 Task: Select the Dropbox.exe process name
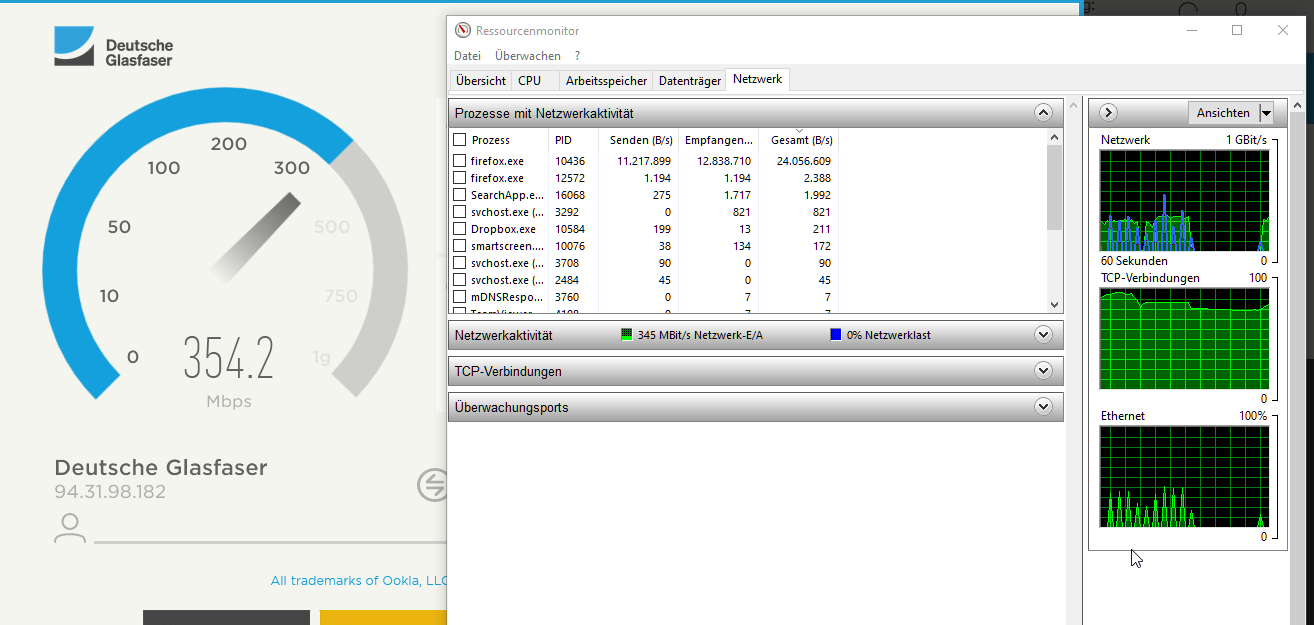[503, 229]
